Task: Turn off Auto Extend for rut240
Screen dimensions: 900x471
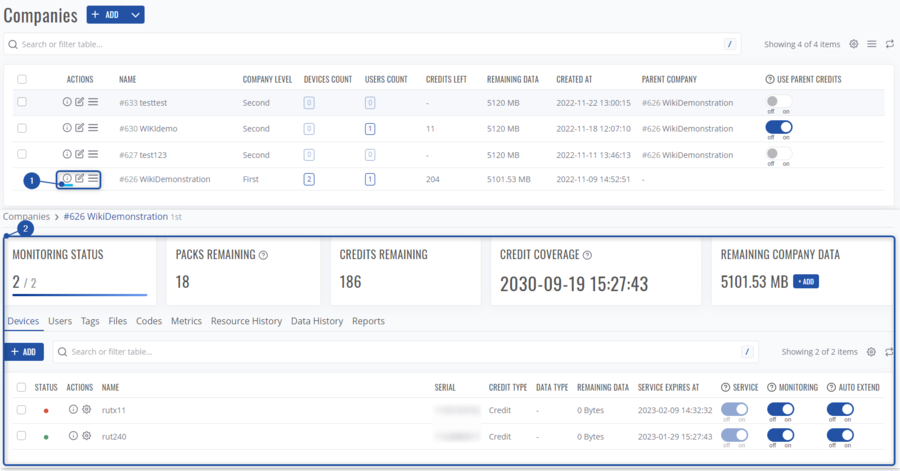Action: (x=840, y=436)
